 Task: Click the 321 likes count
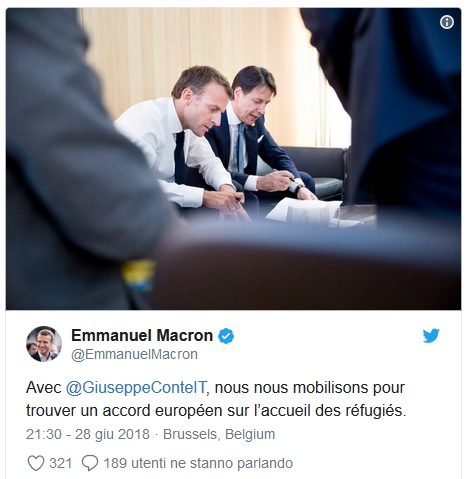pos(61,463)
